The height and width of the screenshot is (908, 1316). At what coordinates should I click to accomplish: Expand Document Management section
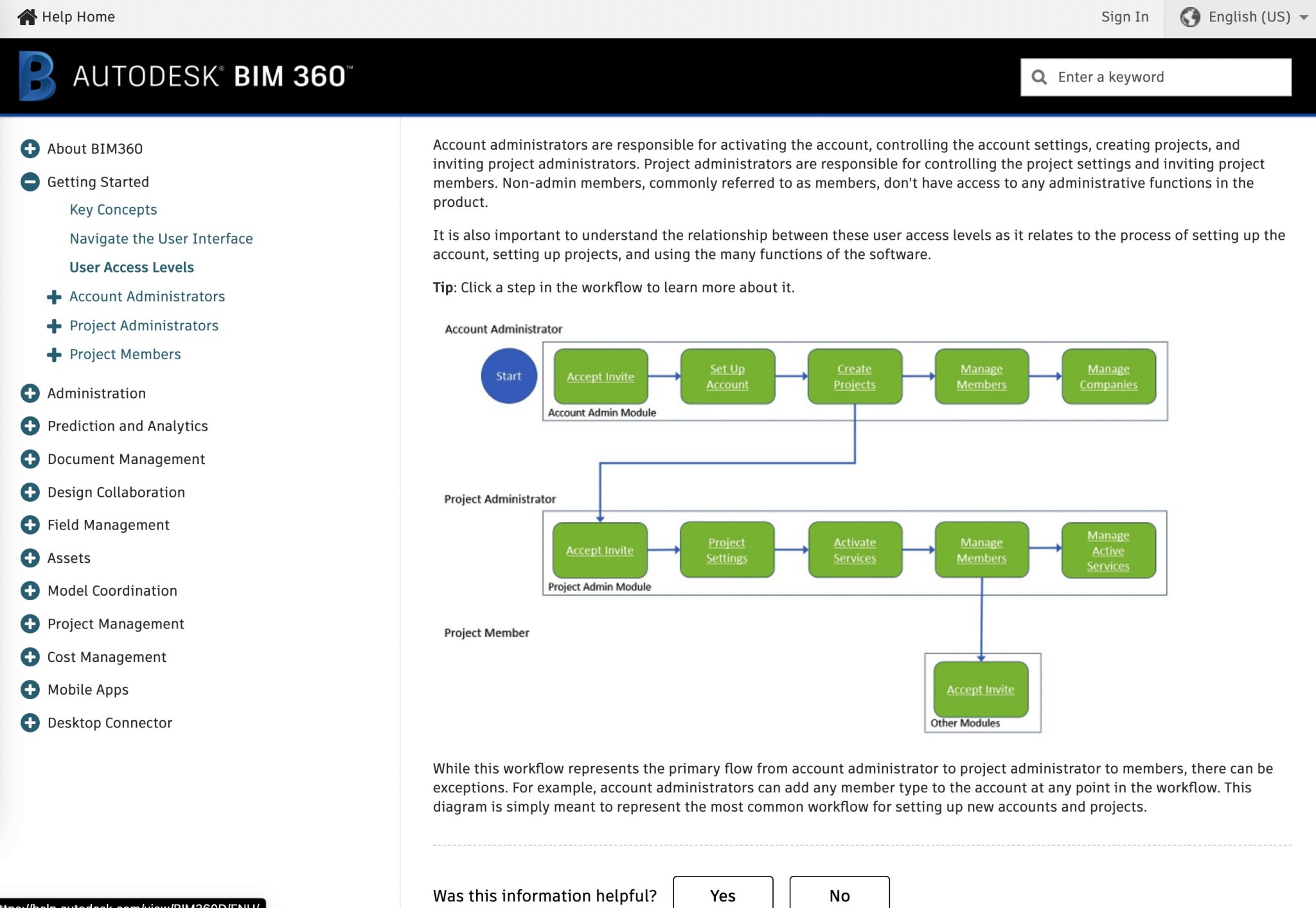30,459
